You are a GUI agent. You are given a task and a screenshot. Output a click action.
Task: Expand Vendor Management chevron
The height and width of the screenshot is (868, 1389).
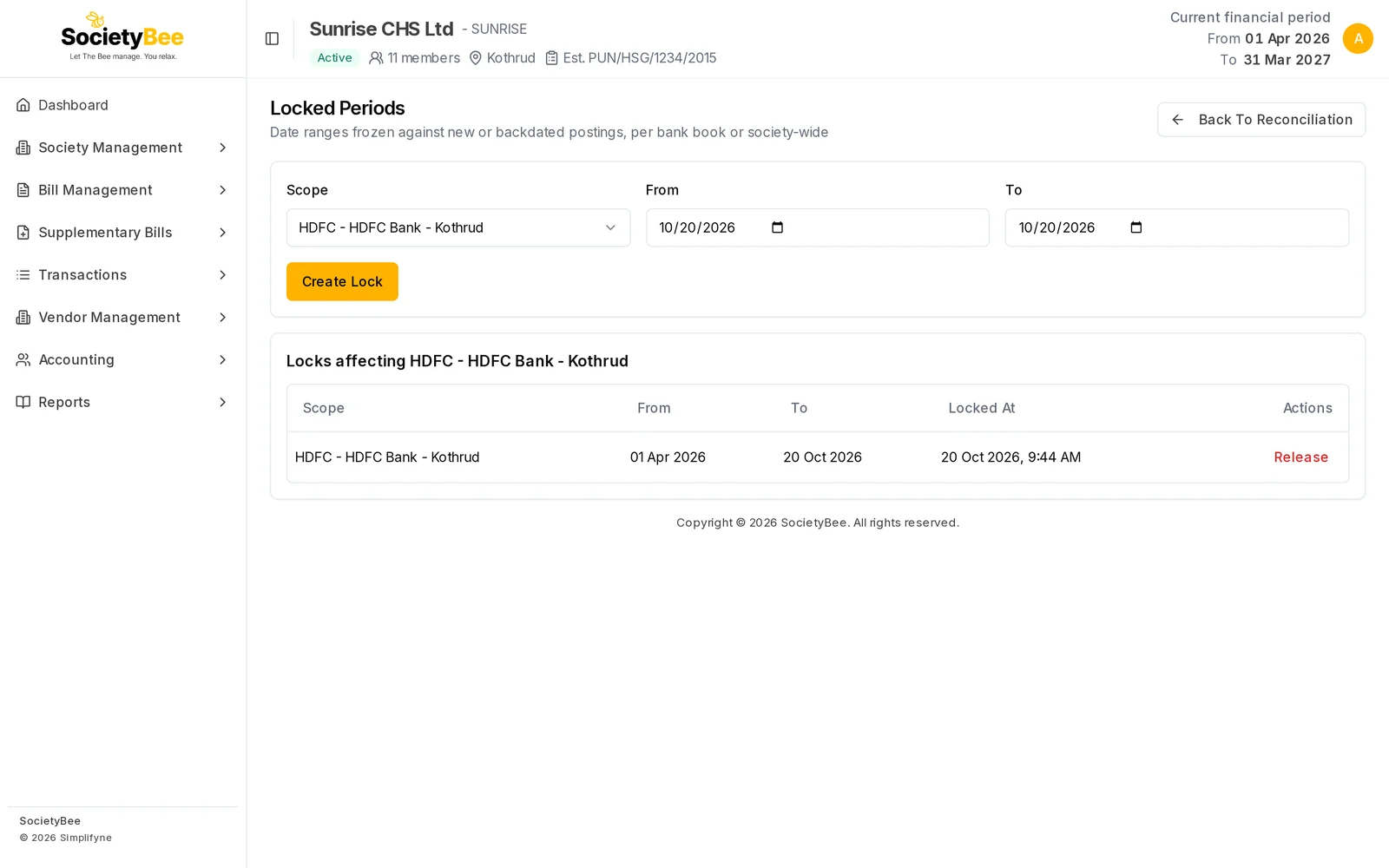click(222, 318)
